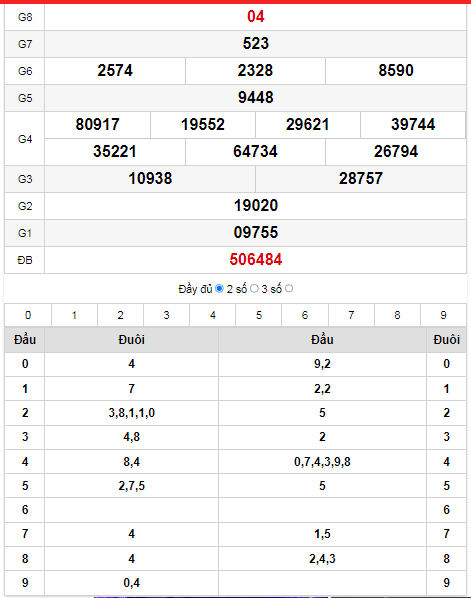The width and height of the screenshot is (471, 598).
Task: Click the head values '2,4,3'
Action: pos(322,559)
